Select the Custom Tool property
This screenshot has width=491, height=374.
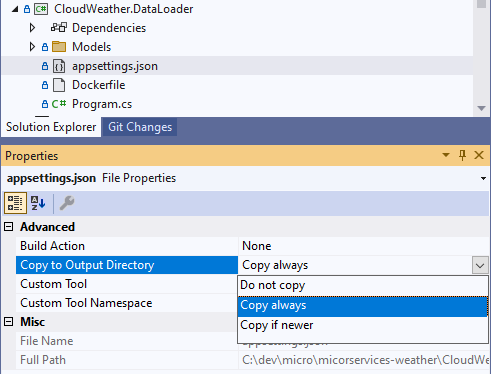127,284
